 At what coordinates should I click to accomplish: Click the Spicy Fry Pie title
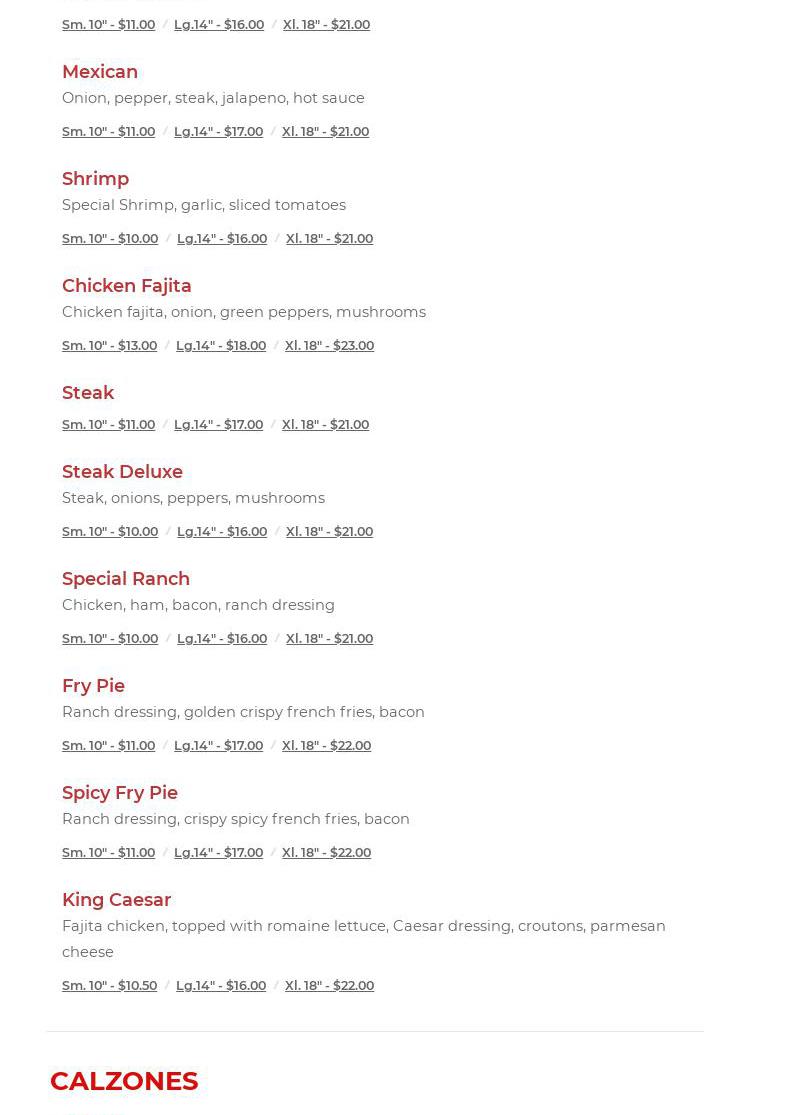[x=120, y=792]
